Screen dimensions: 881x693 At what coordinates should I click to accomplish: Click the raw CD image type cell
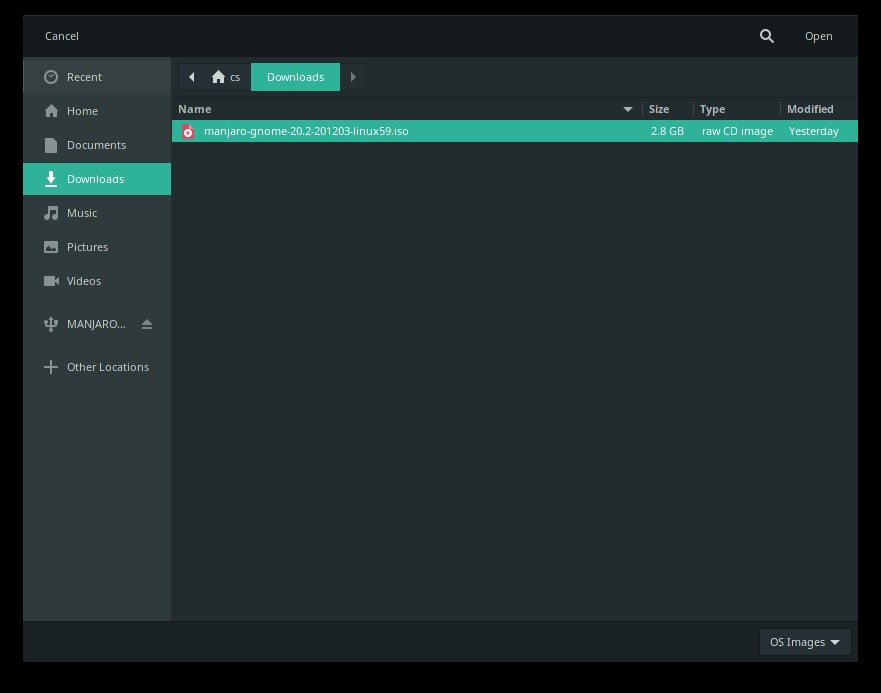click(737, 131)
